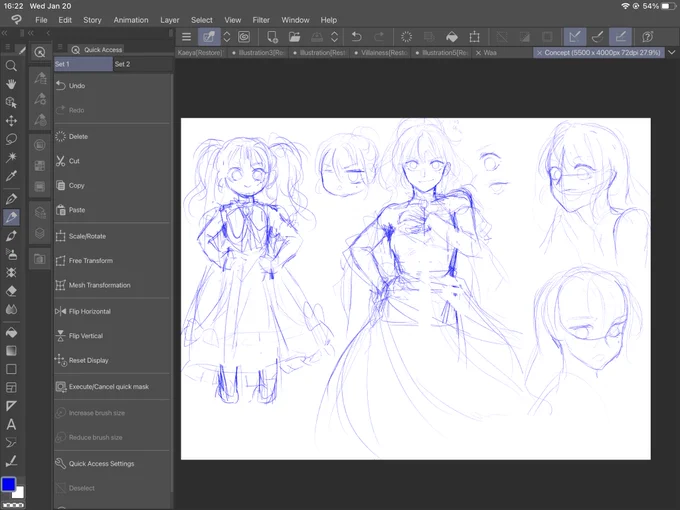680x510 pixels.
Task: Select the white sub color swatch
Action: tap(19, 493)
